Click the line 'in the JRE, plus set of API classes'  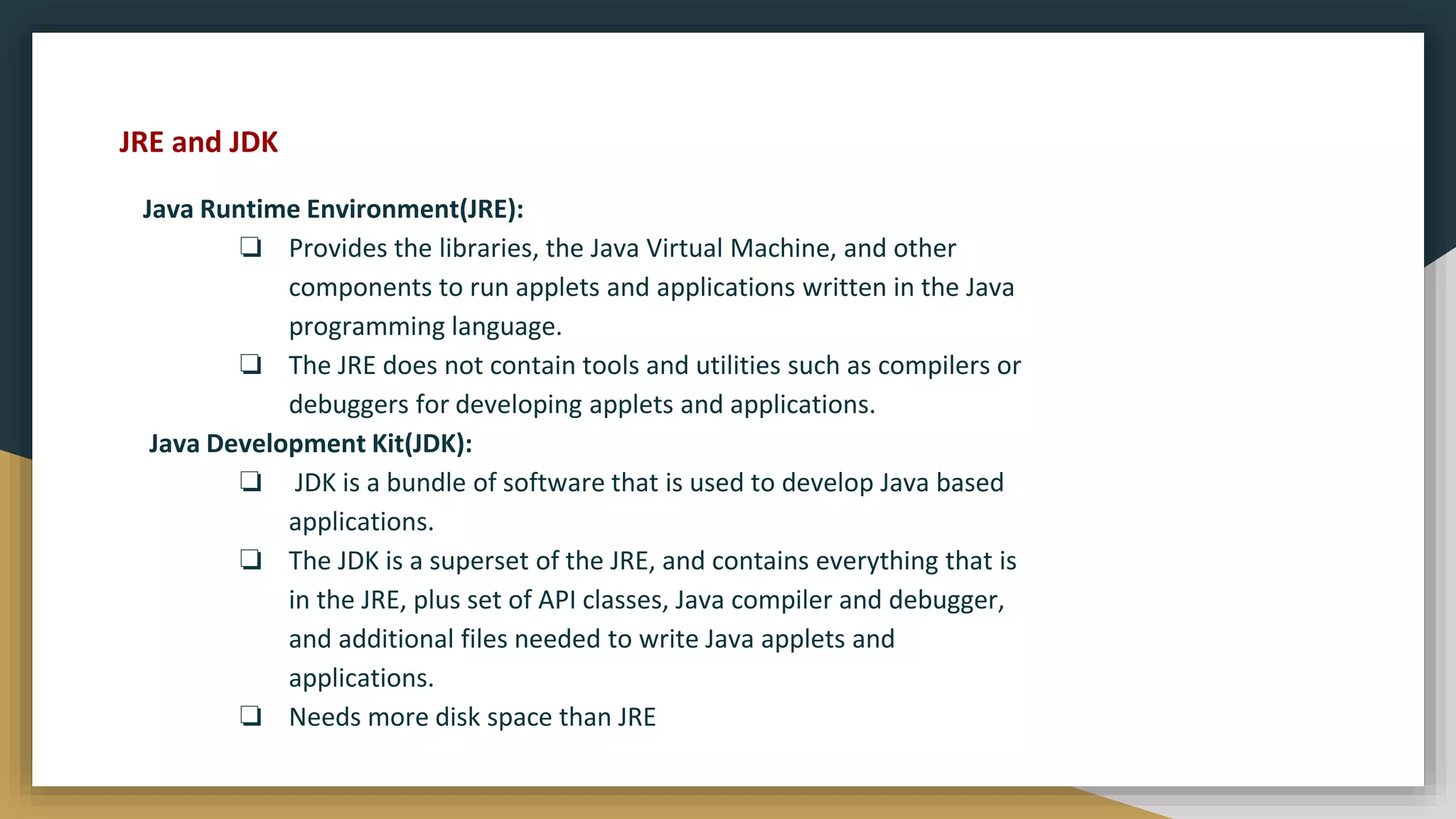click(x=647, y=600)
